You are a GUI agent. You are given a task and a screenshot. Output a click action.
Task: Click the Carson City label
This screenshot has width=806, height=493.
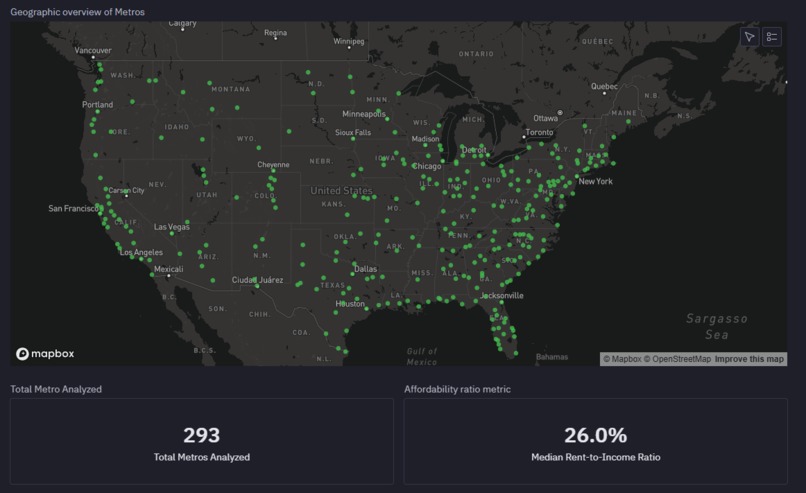126,190
